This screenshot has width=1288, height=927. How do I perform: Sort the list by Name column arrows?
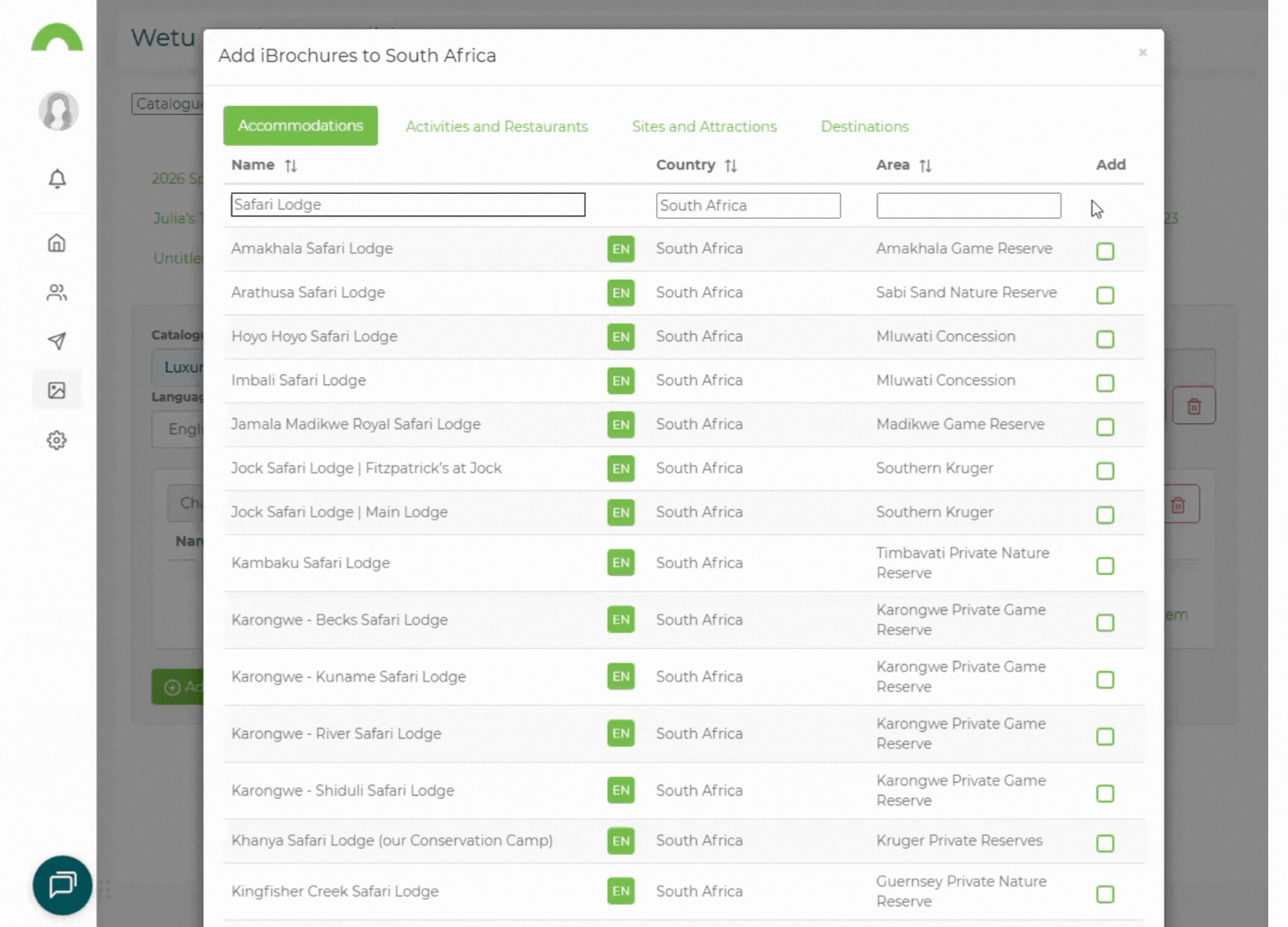pyautogui.click(x=291, y=166)
